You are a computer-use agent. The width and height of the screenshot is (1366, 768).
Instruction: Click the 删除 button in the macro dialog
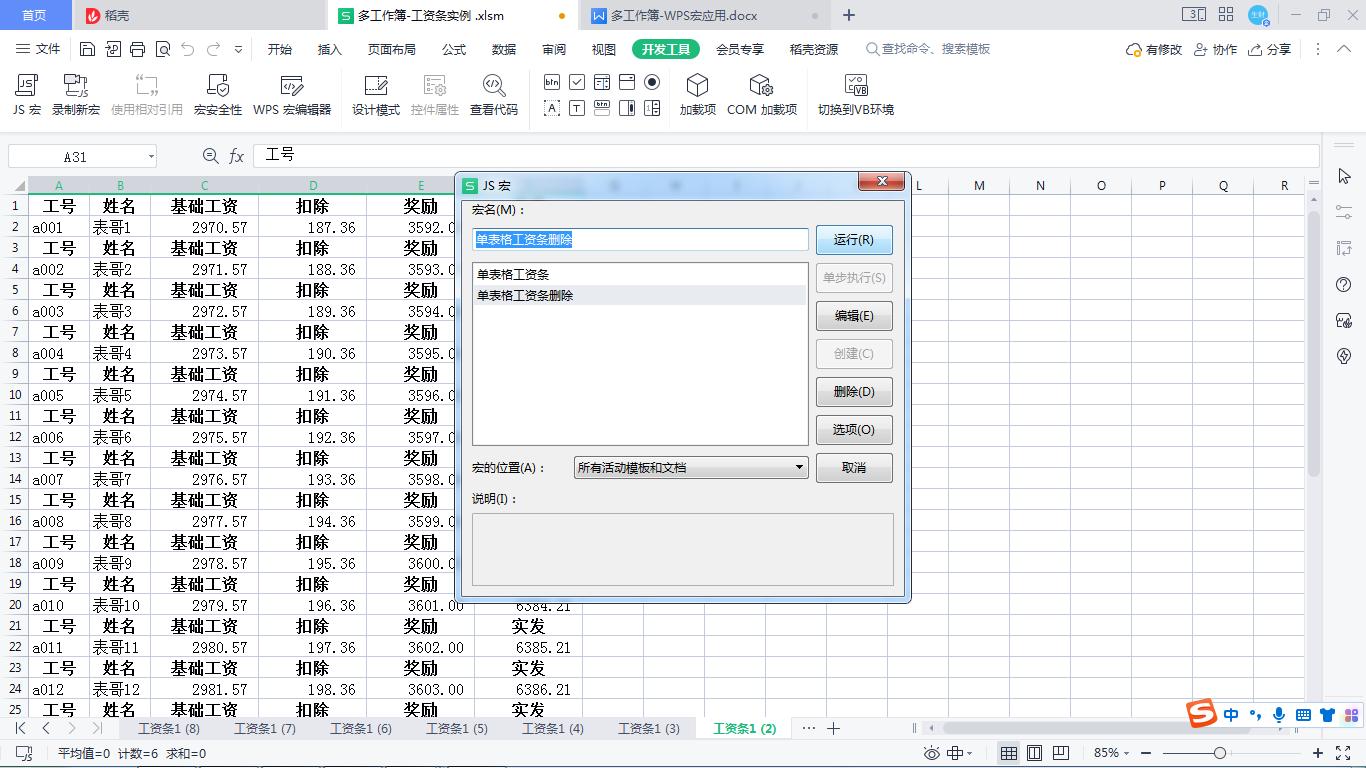click(853, 391)
